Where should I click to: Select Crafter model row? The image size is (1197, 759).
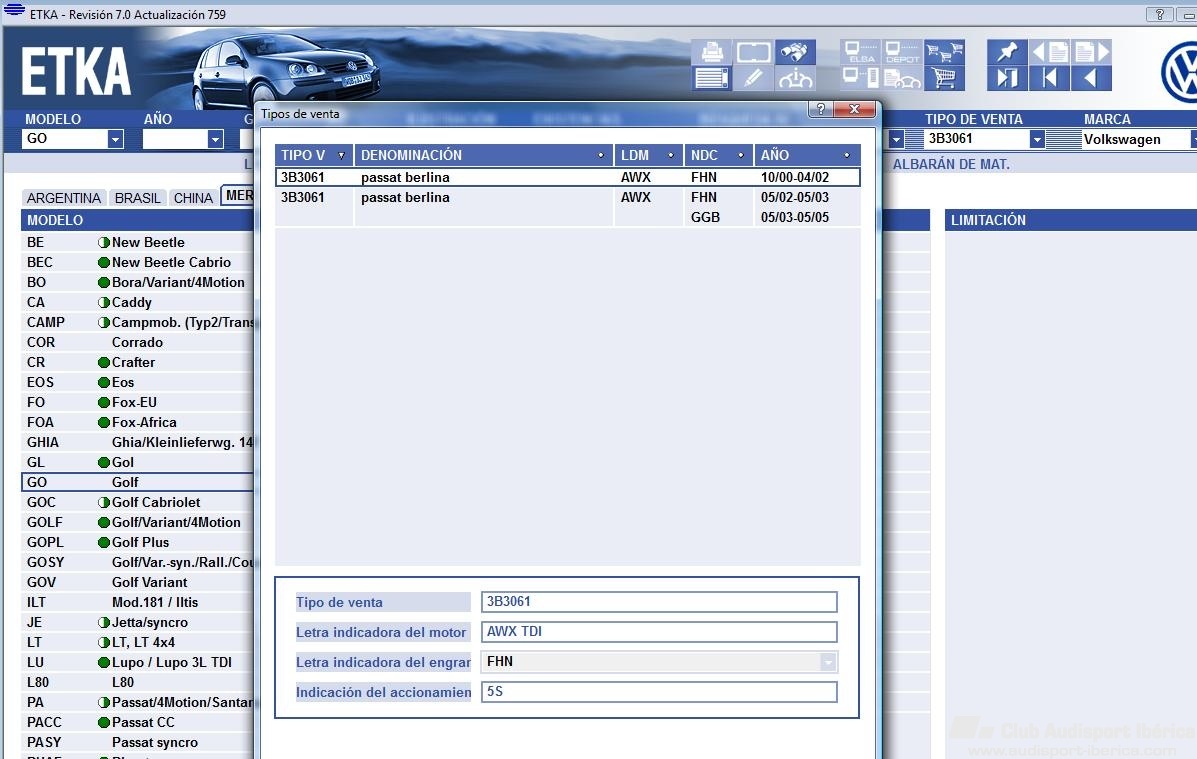click(137, 362)
